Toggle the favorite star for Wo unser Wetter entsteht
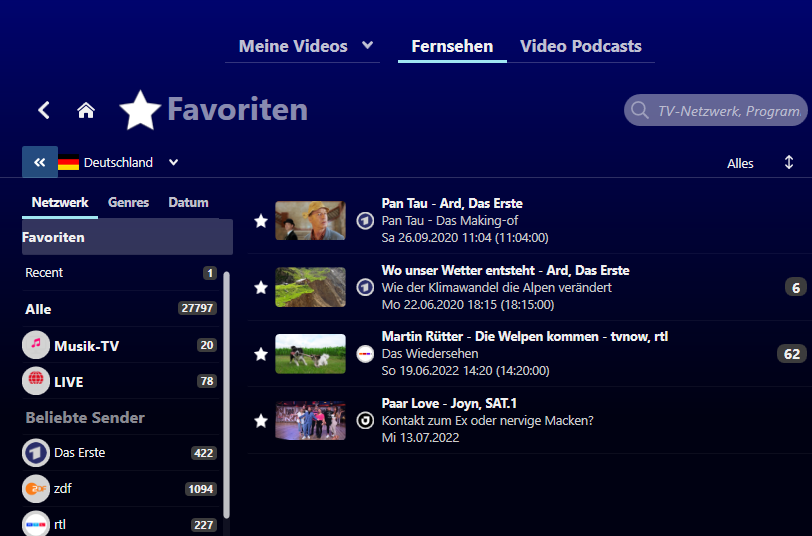 (x=261, y=287)
